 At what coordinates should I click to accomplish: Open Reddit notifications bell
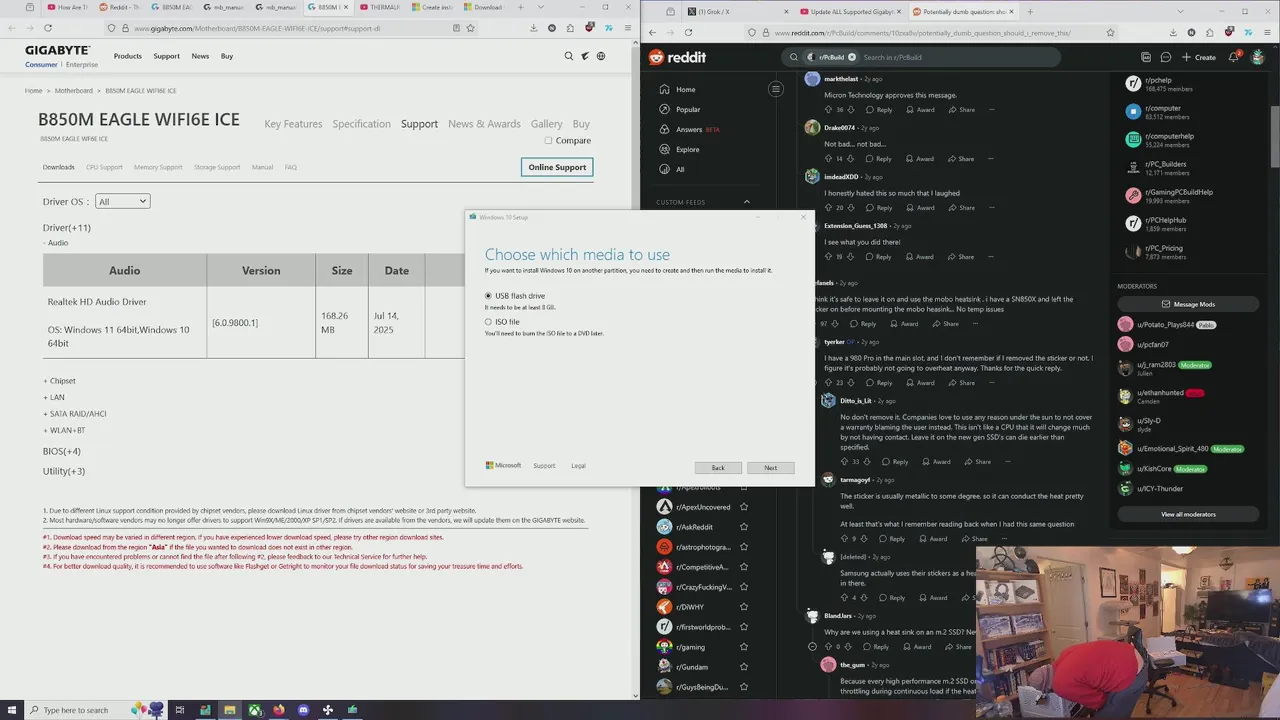pos(1233,57)
